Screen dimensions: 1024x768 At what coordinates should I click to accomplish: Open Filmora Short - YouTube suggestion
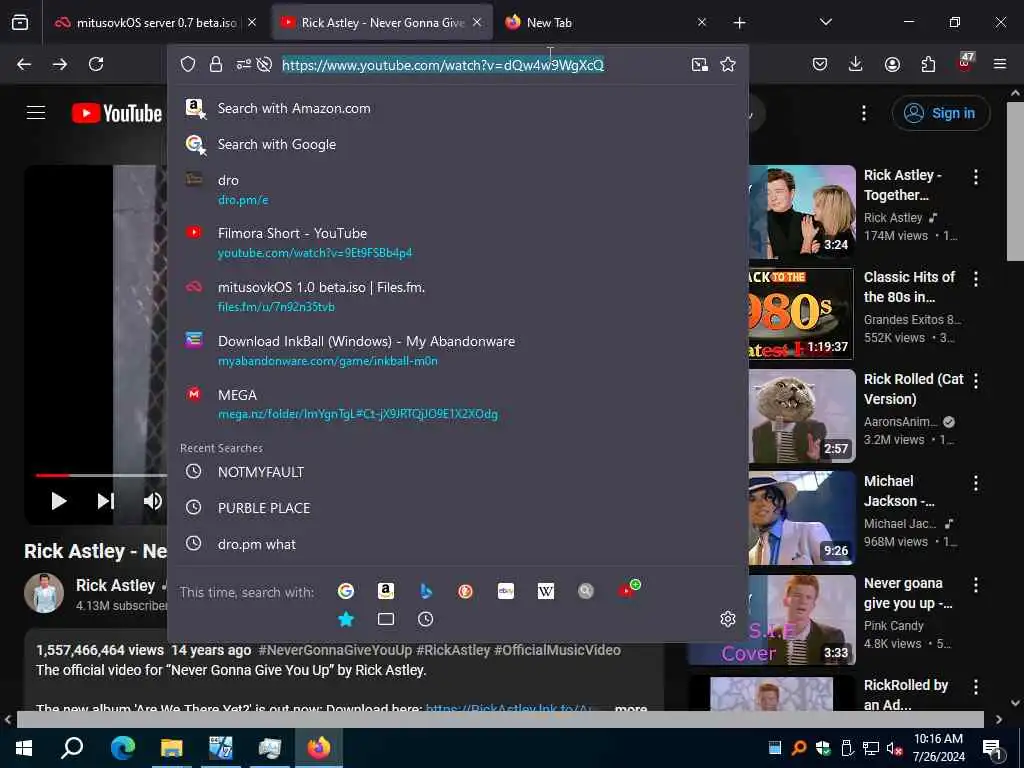(458, 242)
